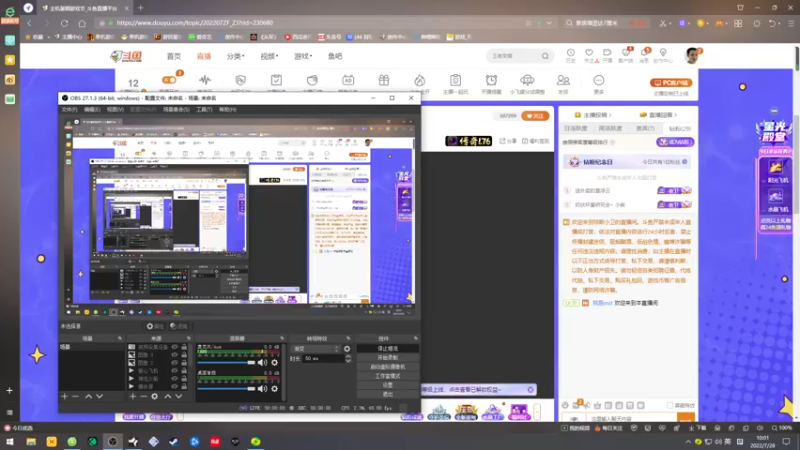Open transition properties gear in OBS
800x450 pixels.
click(347, 349)
